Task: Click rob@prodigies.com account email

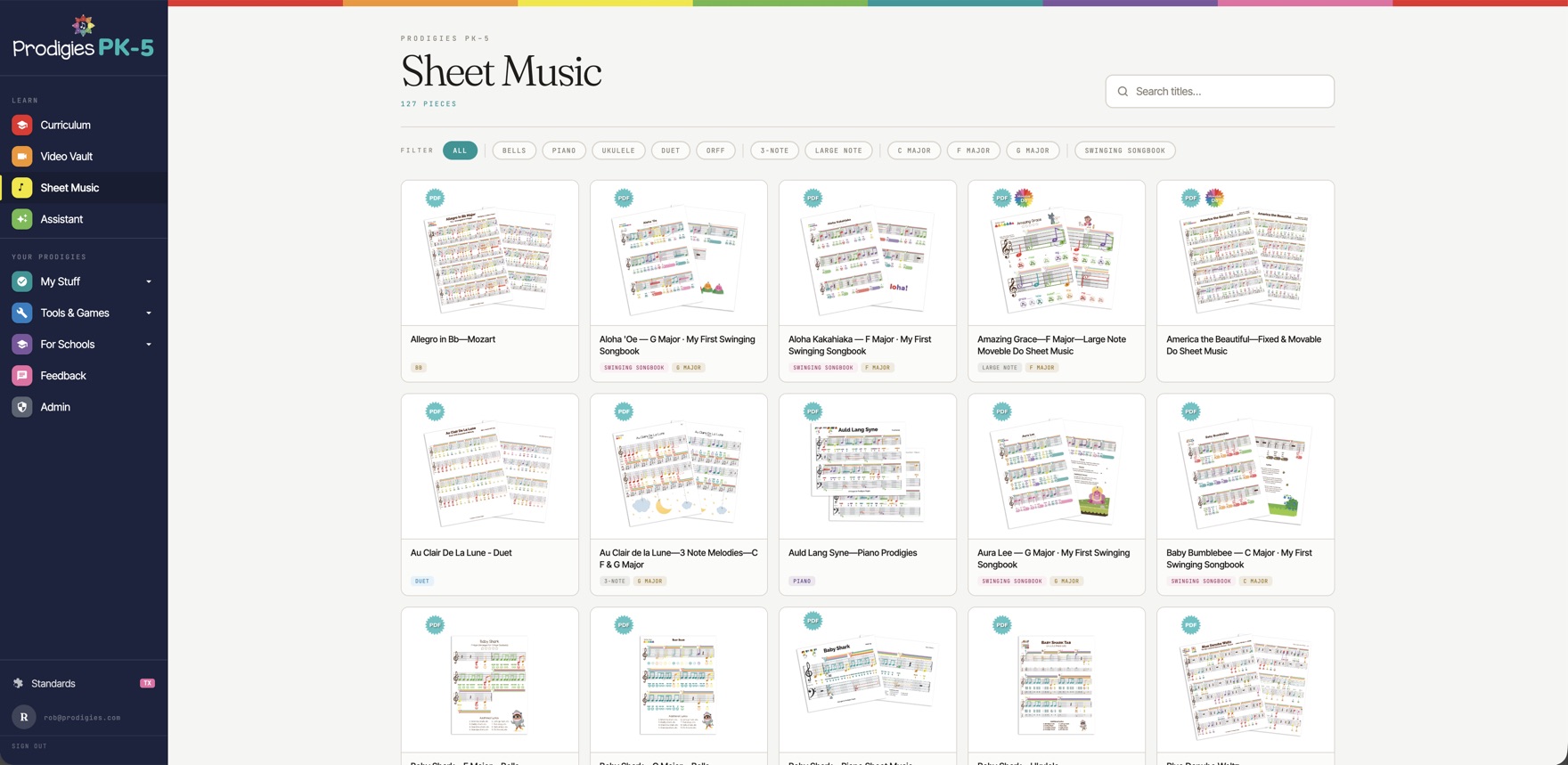Action: (82, 717)
